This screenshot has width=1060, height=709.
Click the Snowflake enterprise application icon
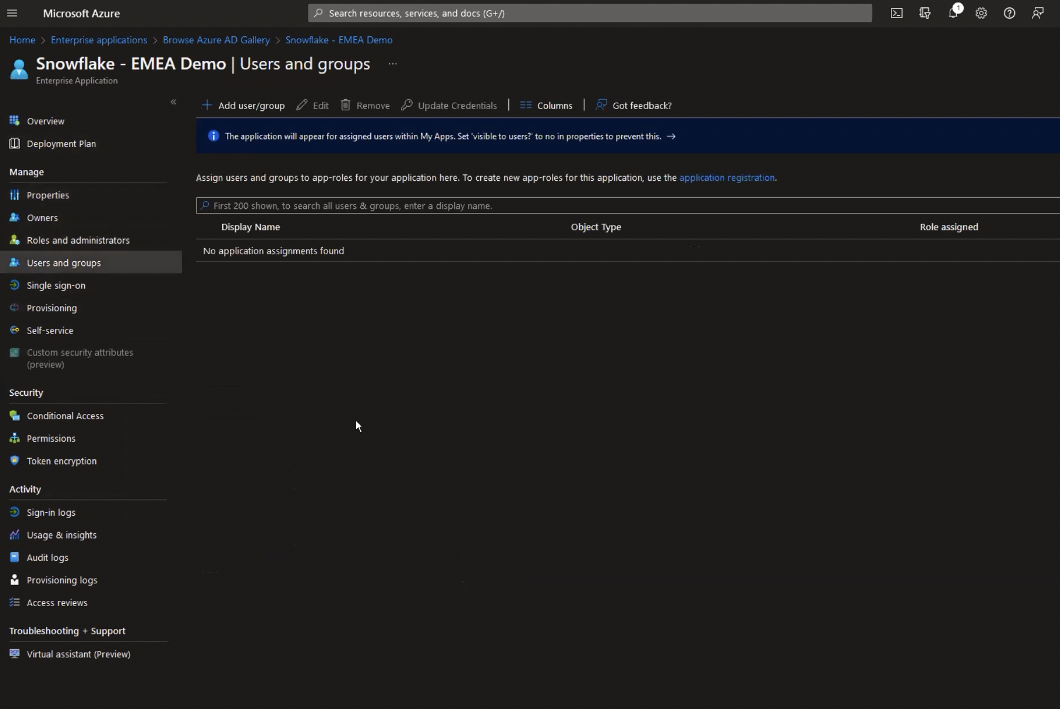click(x=19, y=69)
